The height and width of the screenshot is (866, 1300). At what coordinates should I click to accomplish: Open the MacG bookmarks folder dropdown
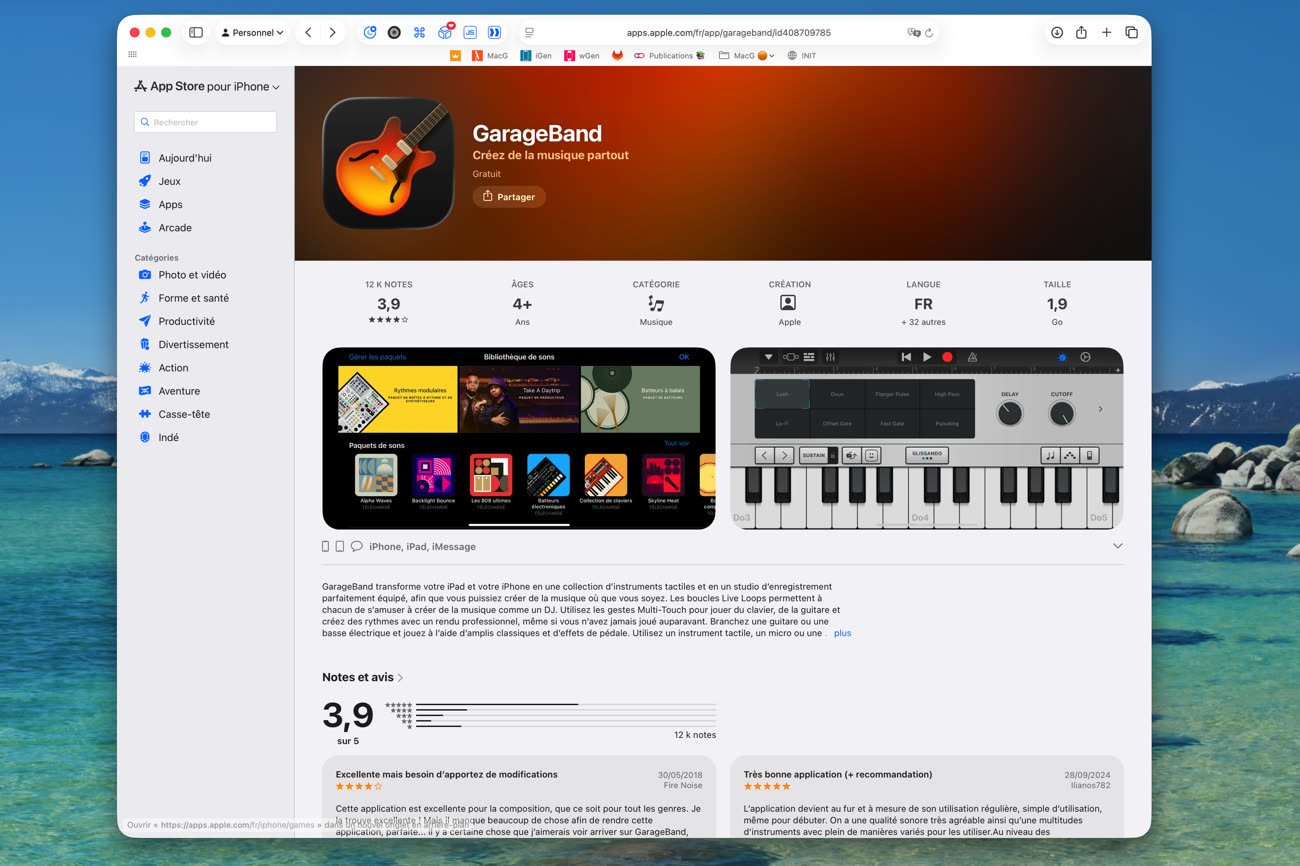pos(747,56)
